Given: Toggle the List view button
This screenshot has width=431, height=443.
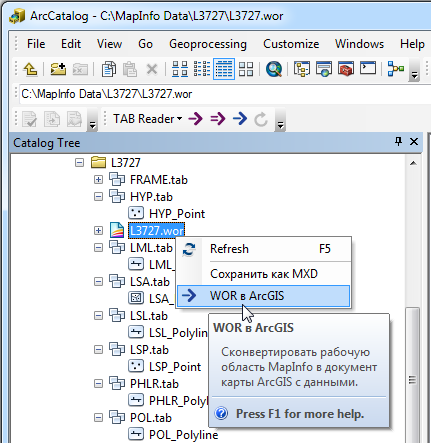Looking at the screenshot, I should tap(202, 69).
